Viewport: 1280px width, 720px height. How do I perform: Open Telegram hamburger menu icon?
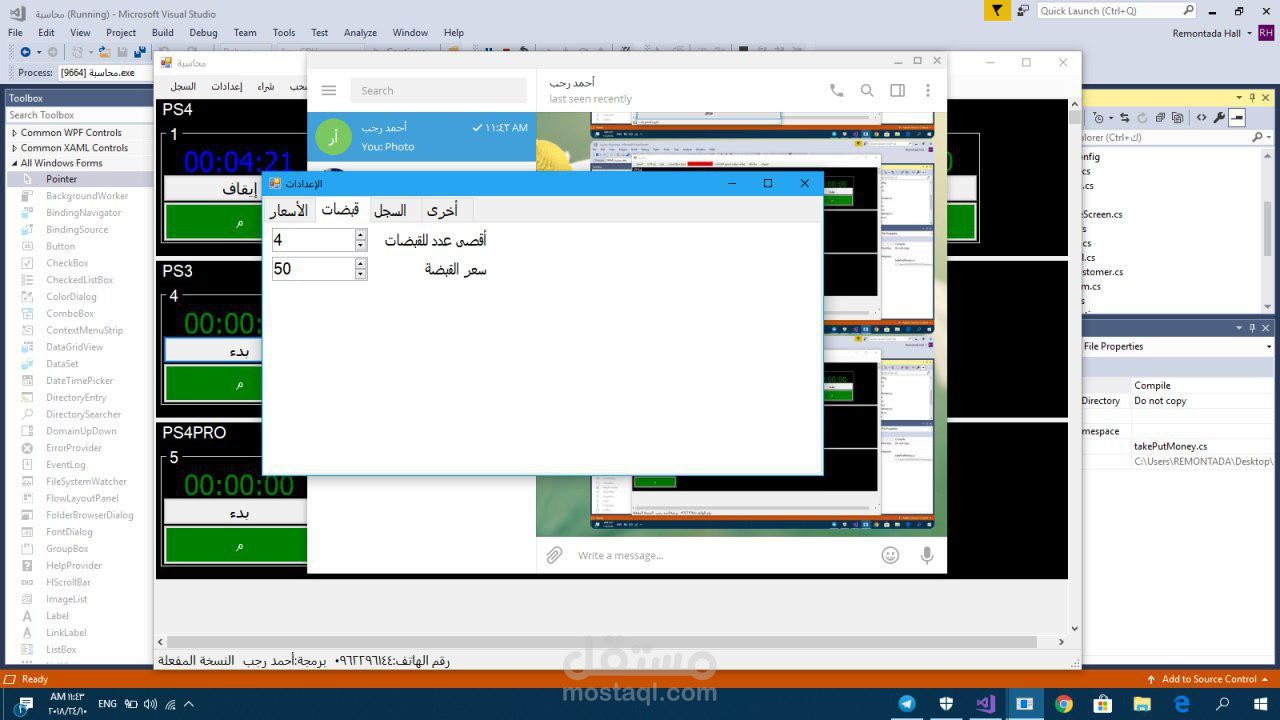[x=328, y=90]
